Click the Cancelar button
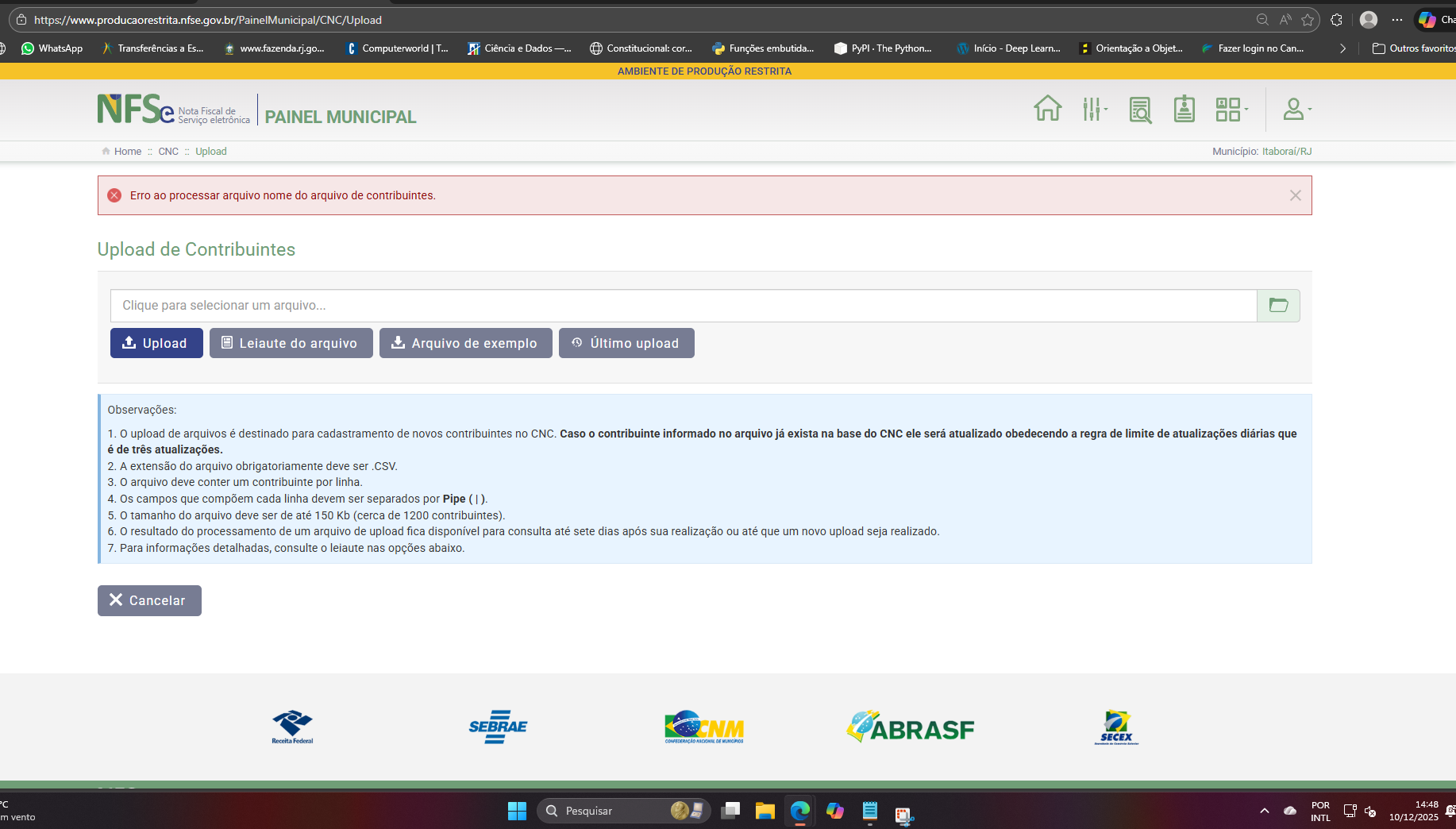This screenshot has width=1456, height=829. click(149, 600)
